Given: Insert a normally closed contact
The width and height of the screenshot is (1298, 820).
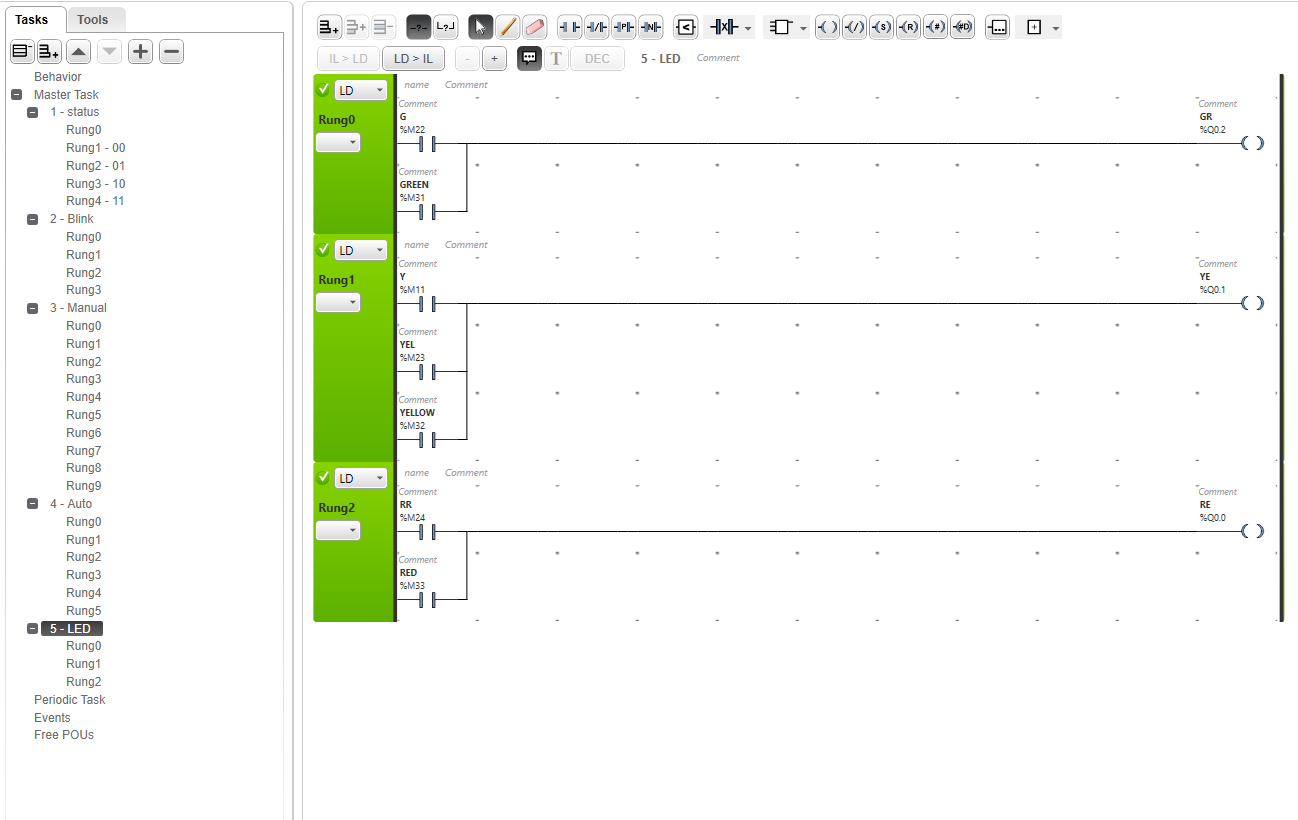Looking at the screenshot, I should (x=596, y=27).
